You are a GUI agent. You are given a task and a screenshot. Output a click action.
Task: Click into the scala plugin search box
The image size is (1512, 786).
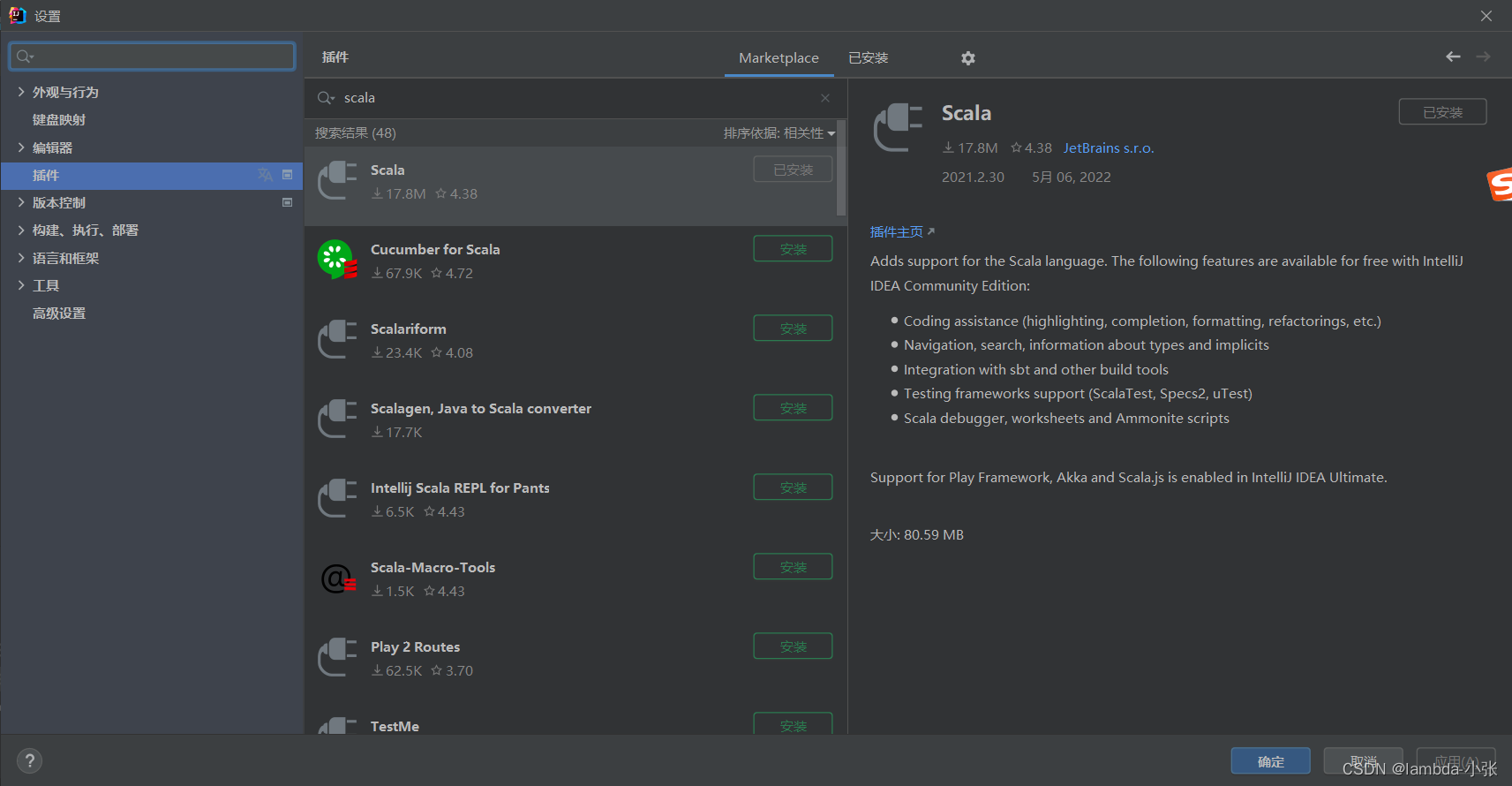tap(574, 98)
